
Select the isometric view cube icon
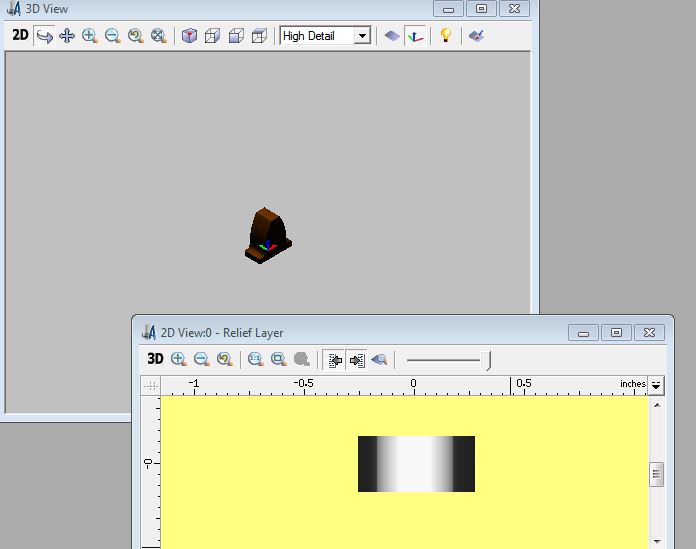click(x=189, y=36)
